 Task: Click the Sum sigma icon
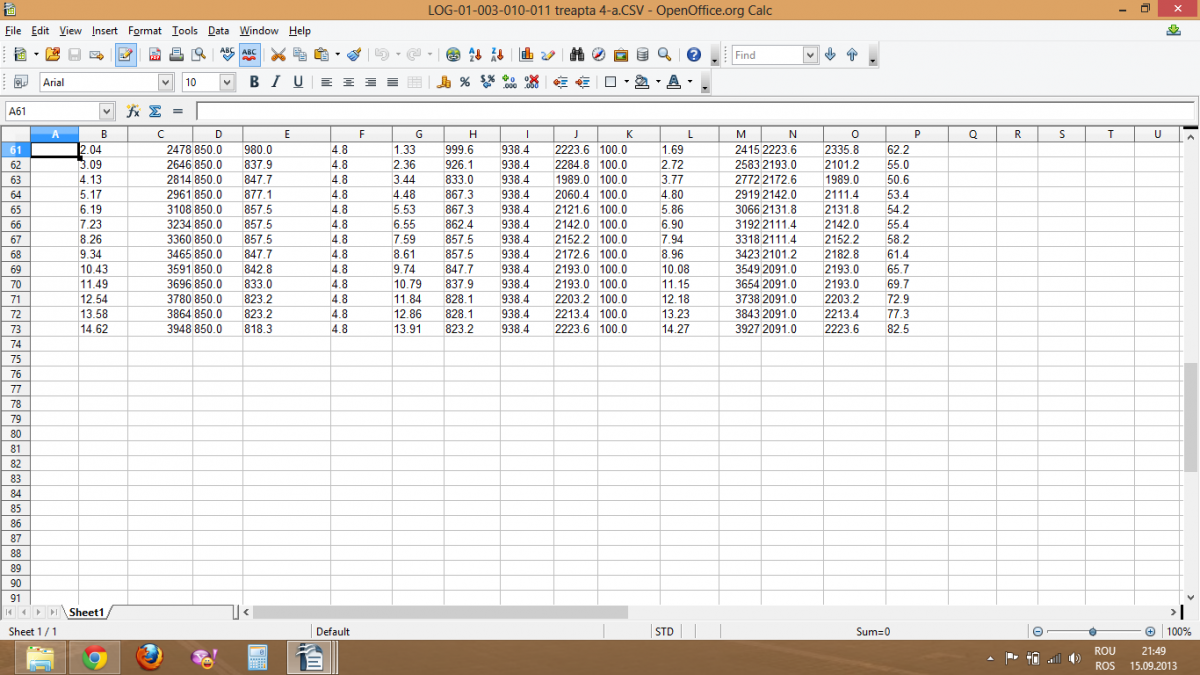click(x=155, y=111)
